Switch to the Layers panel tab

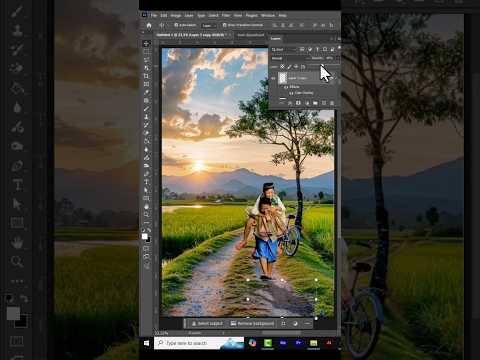click(275, 39)
